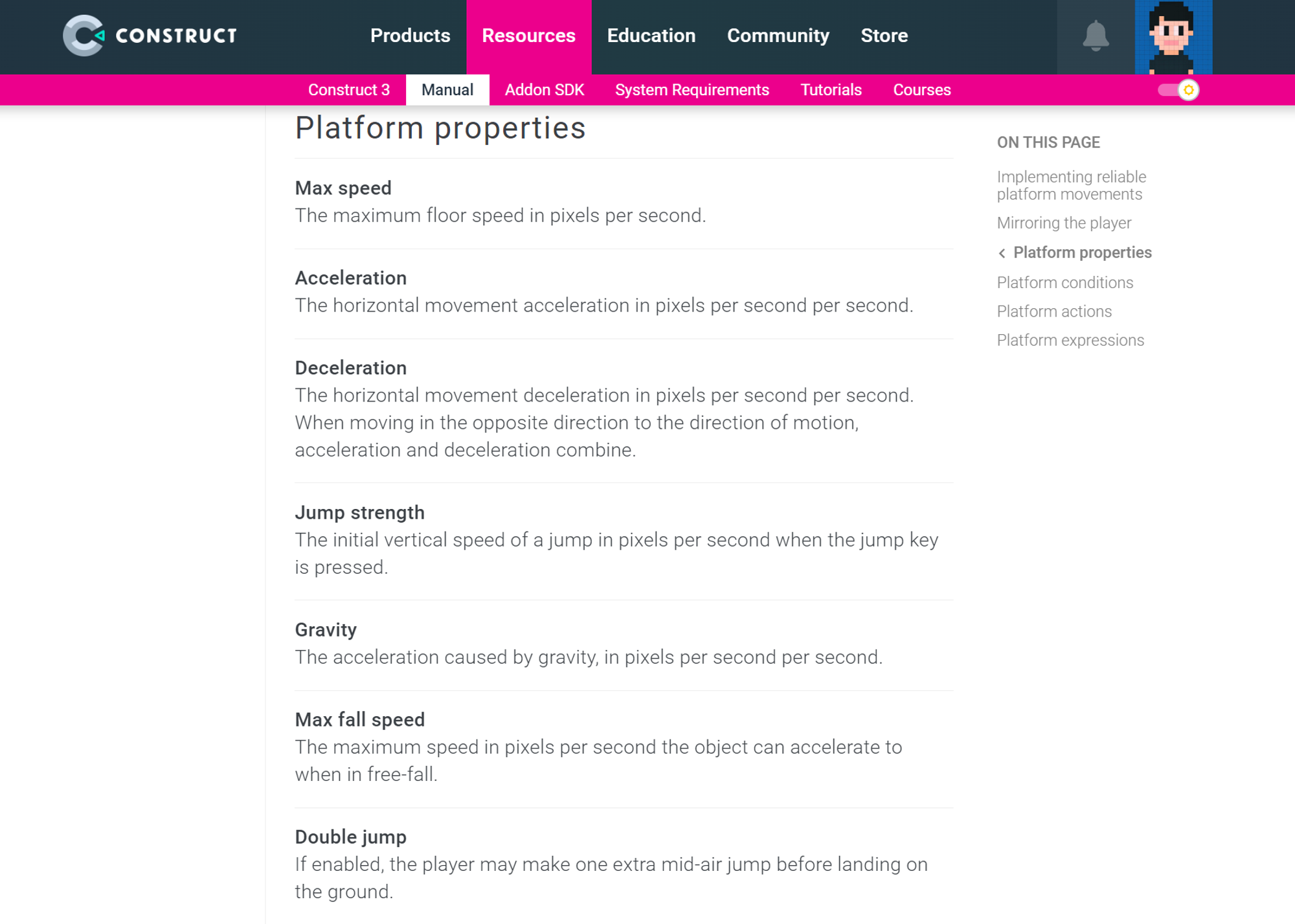Open the user profile avatar
The image size is (1295, 924).
(1173, 37)
